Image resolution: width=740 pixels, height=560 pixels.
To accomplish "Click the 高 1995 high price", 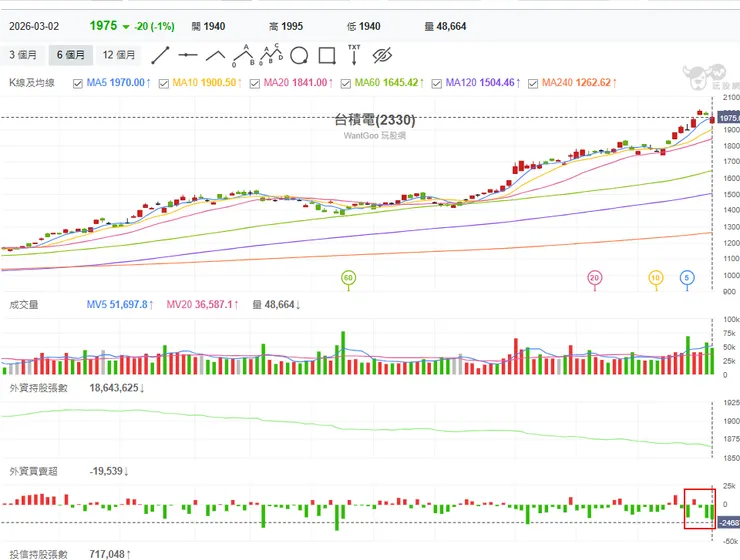I will [x=286, y=26].
